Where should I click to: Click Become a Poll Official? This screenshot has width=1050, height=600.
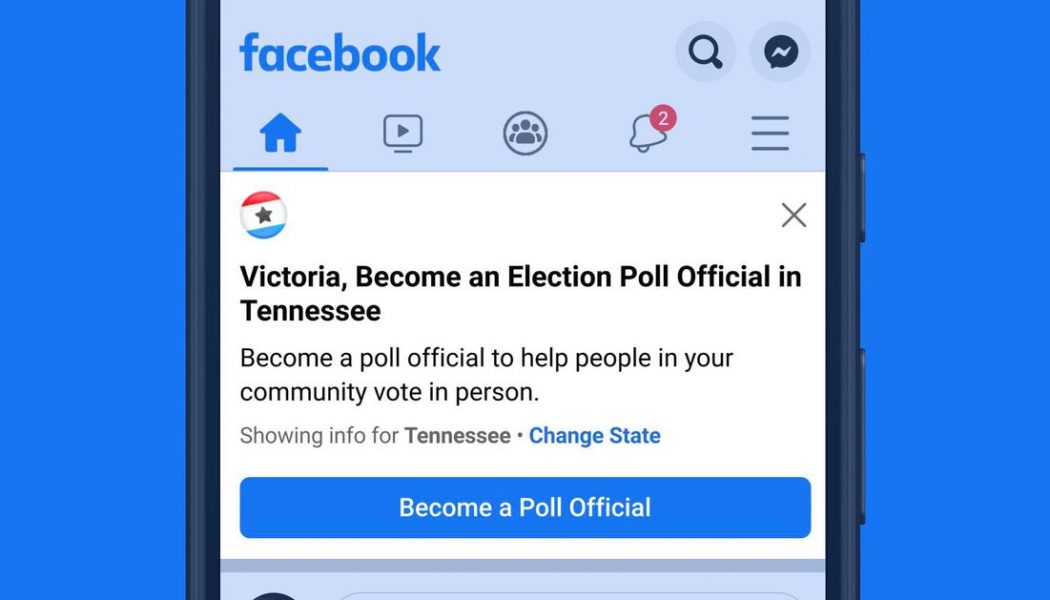tap(525, 507)
